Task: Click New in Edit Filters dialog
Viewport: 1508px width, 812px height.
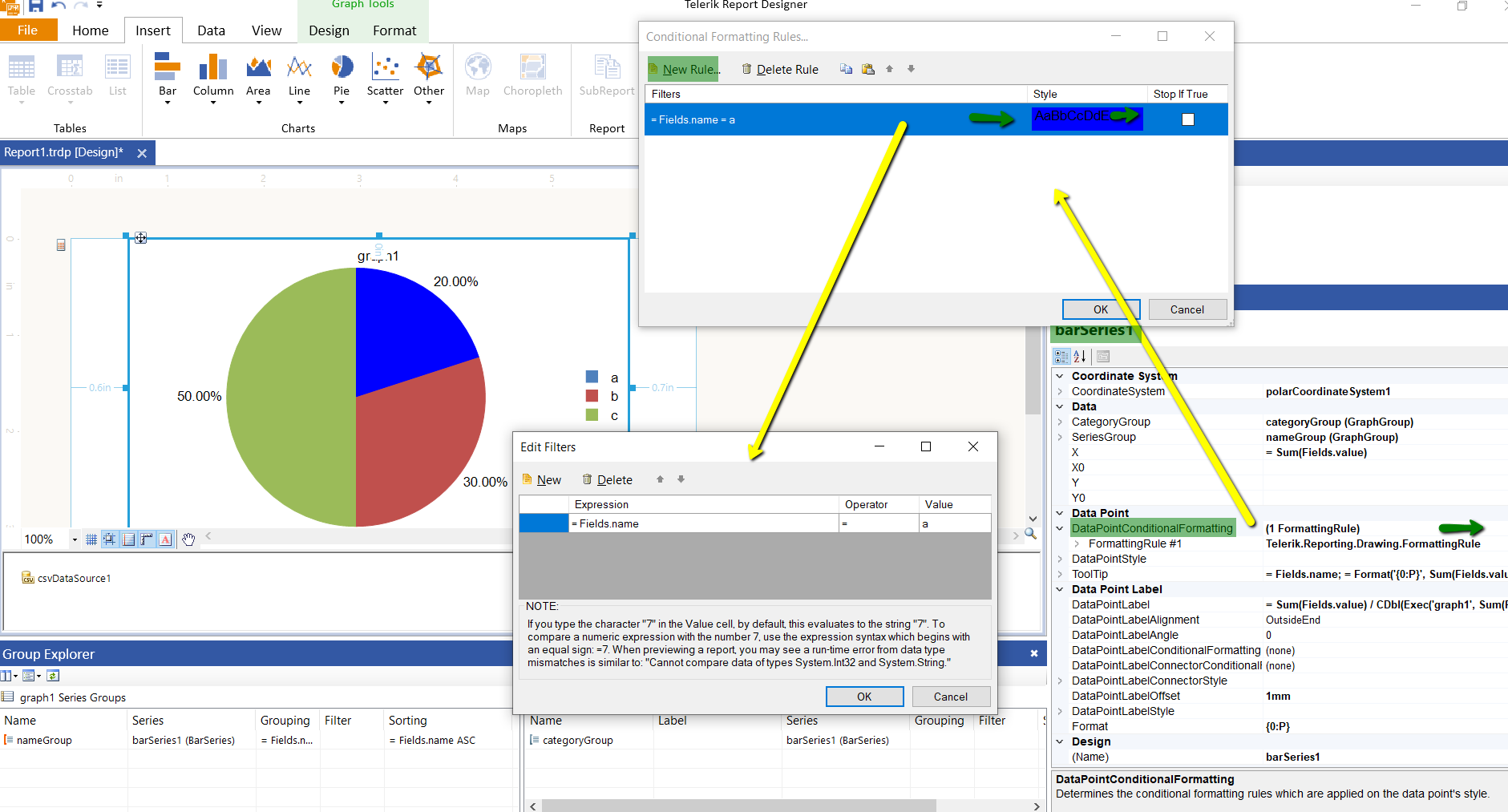Action: click(542, 479)
